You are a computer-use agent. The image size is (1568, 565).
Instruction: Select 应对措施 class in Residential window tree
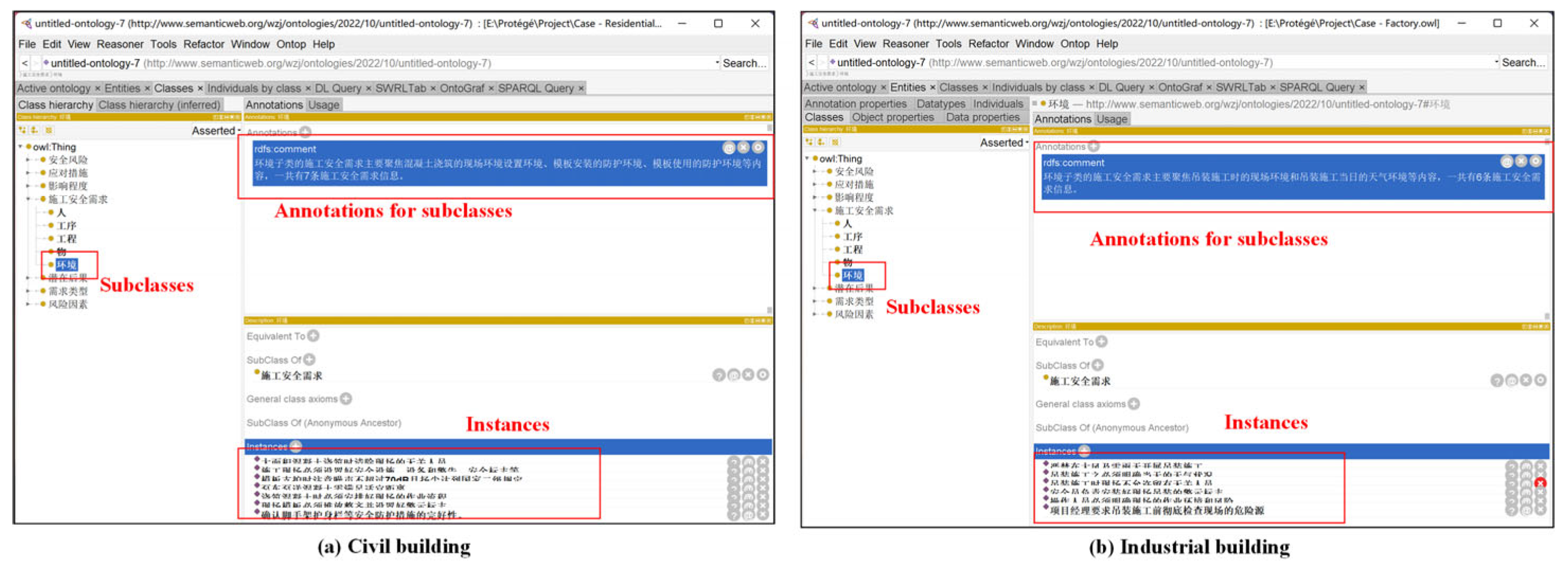[x=67, y=173]
